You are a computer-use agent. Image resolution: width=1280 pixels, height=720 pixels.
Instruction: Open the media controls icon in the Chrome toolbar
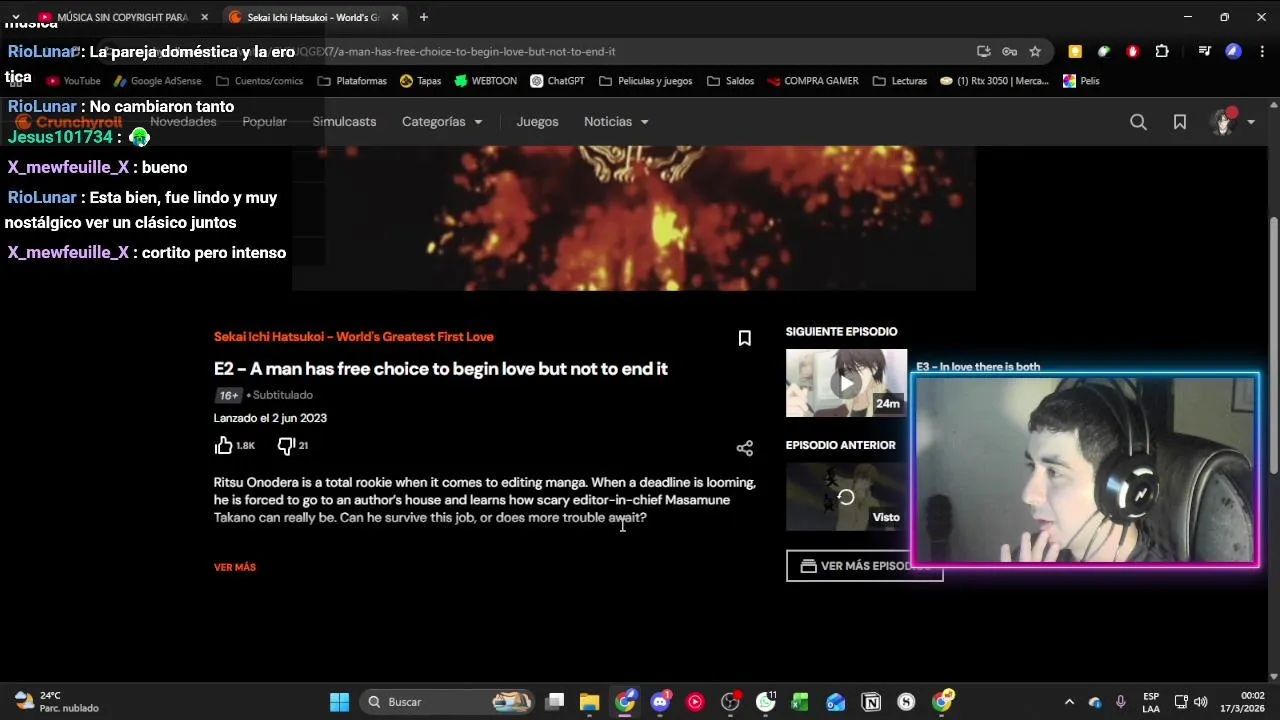1205,51
